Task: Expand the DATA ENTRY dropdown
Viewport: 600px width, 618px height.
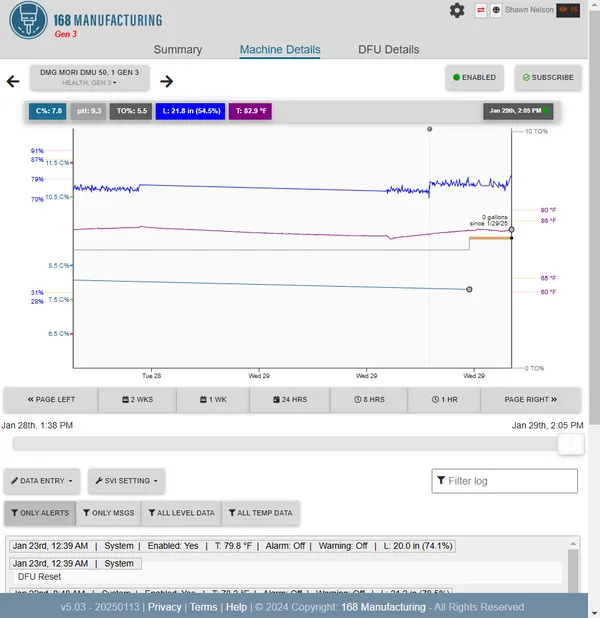Action: pos(41,481)
